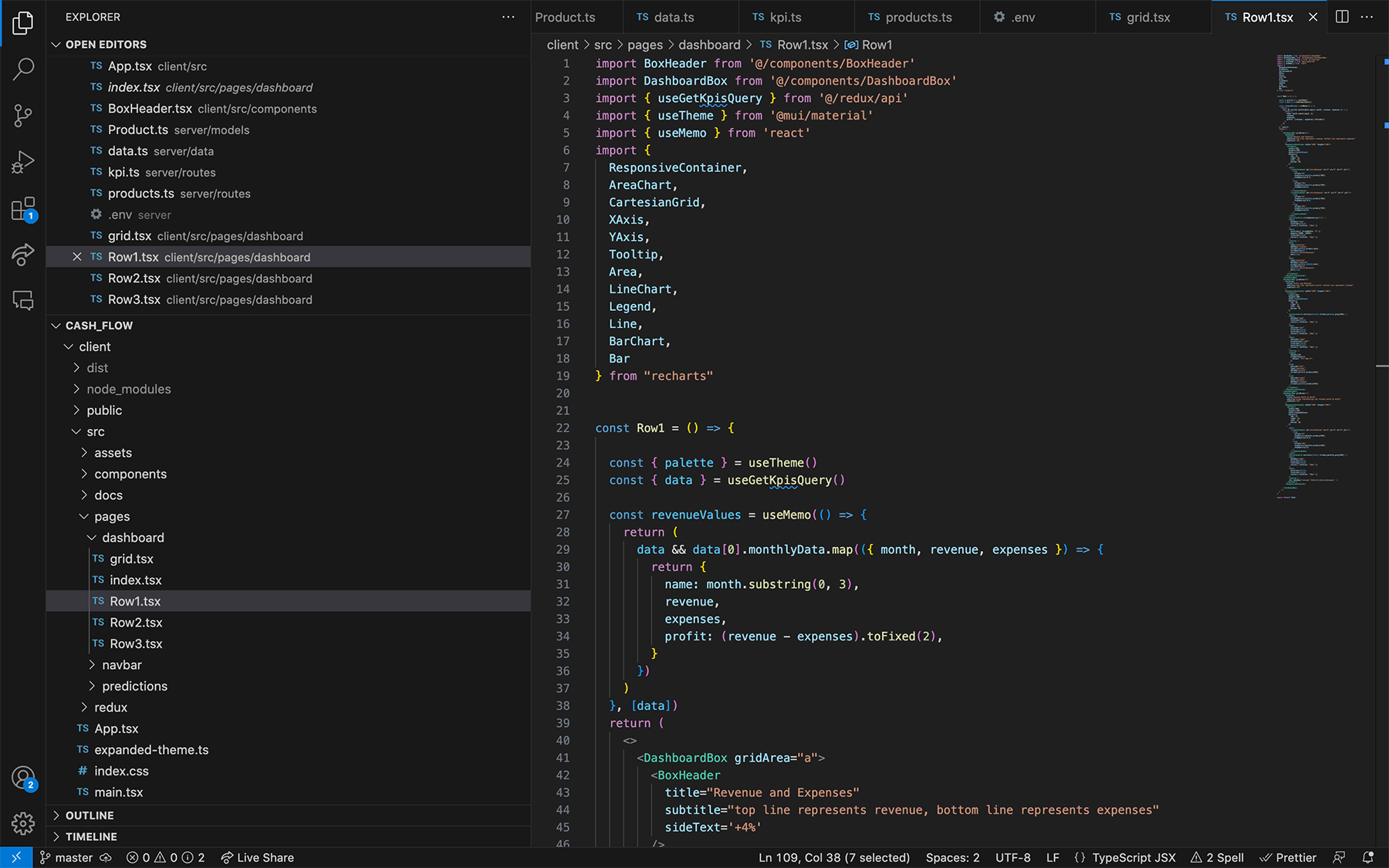Switch to the products.ts tab
The width and height of the screenshot is (1389, 868).
918,17
